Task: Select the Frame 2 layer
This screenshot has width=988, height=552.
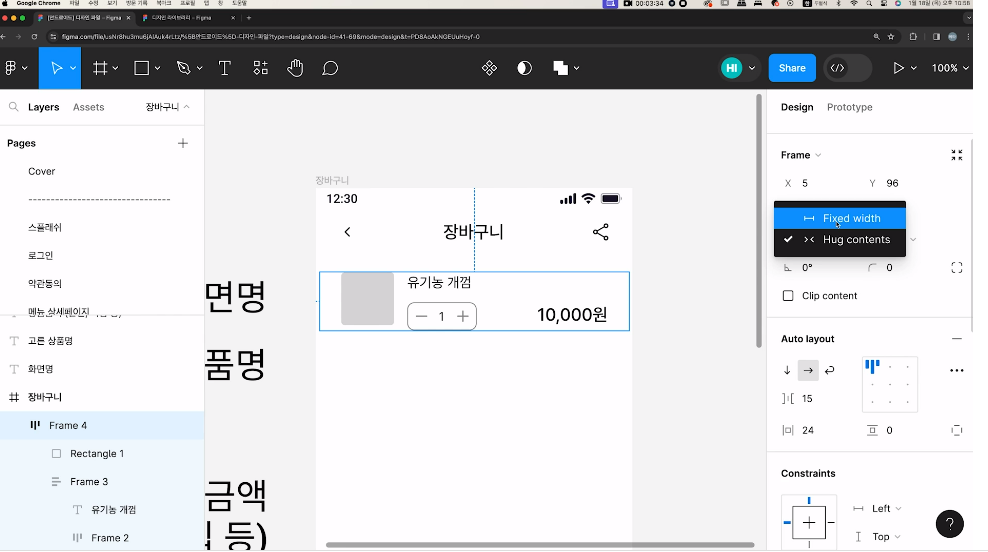Action: click(102, 538)
